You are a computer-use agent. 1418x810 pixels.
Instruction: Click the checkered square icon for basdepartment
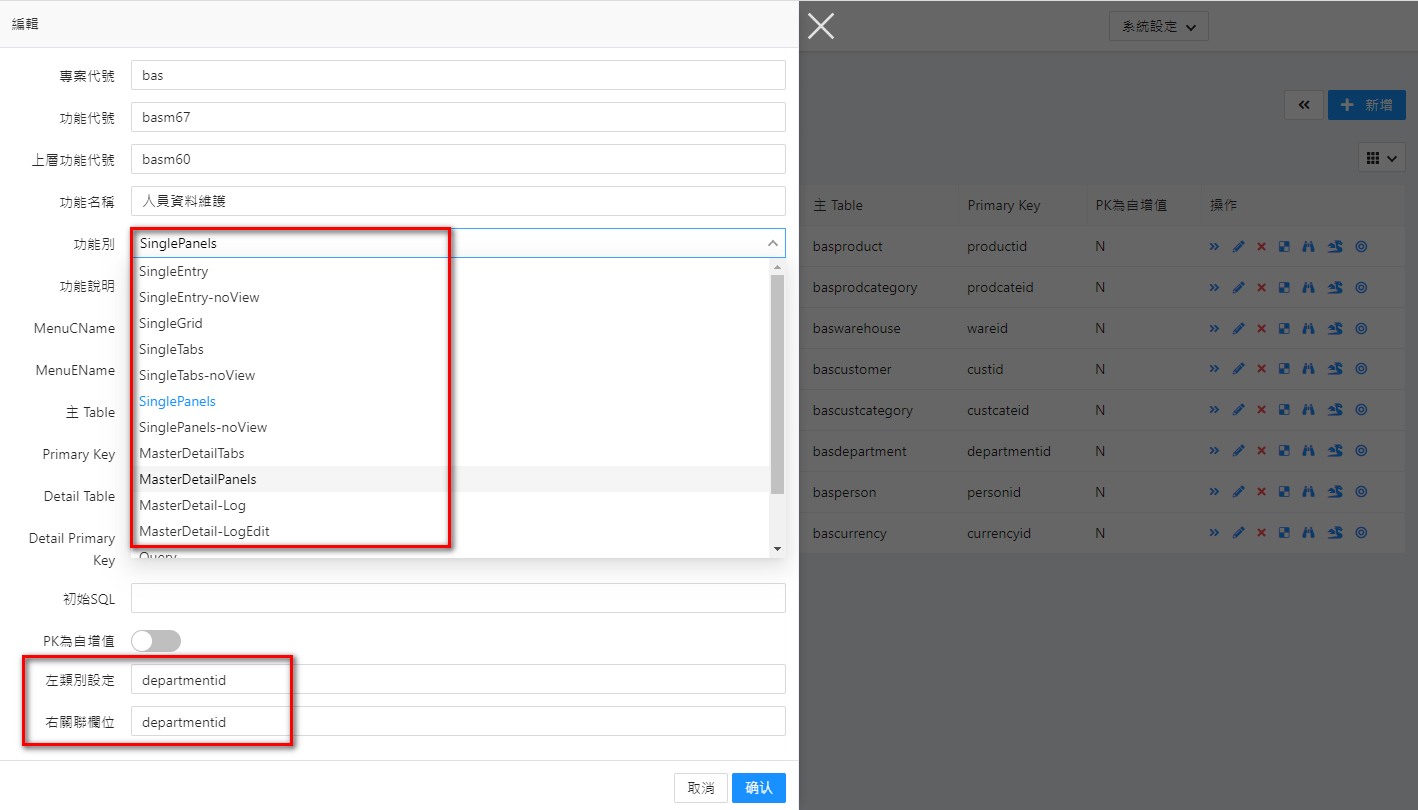tap(1284, 451)
